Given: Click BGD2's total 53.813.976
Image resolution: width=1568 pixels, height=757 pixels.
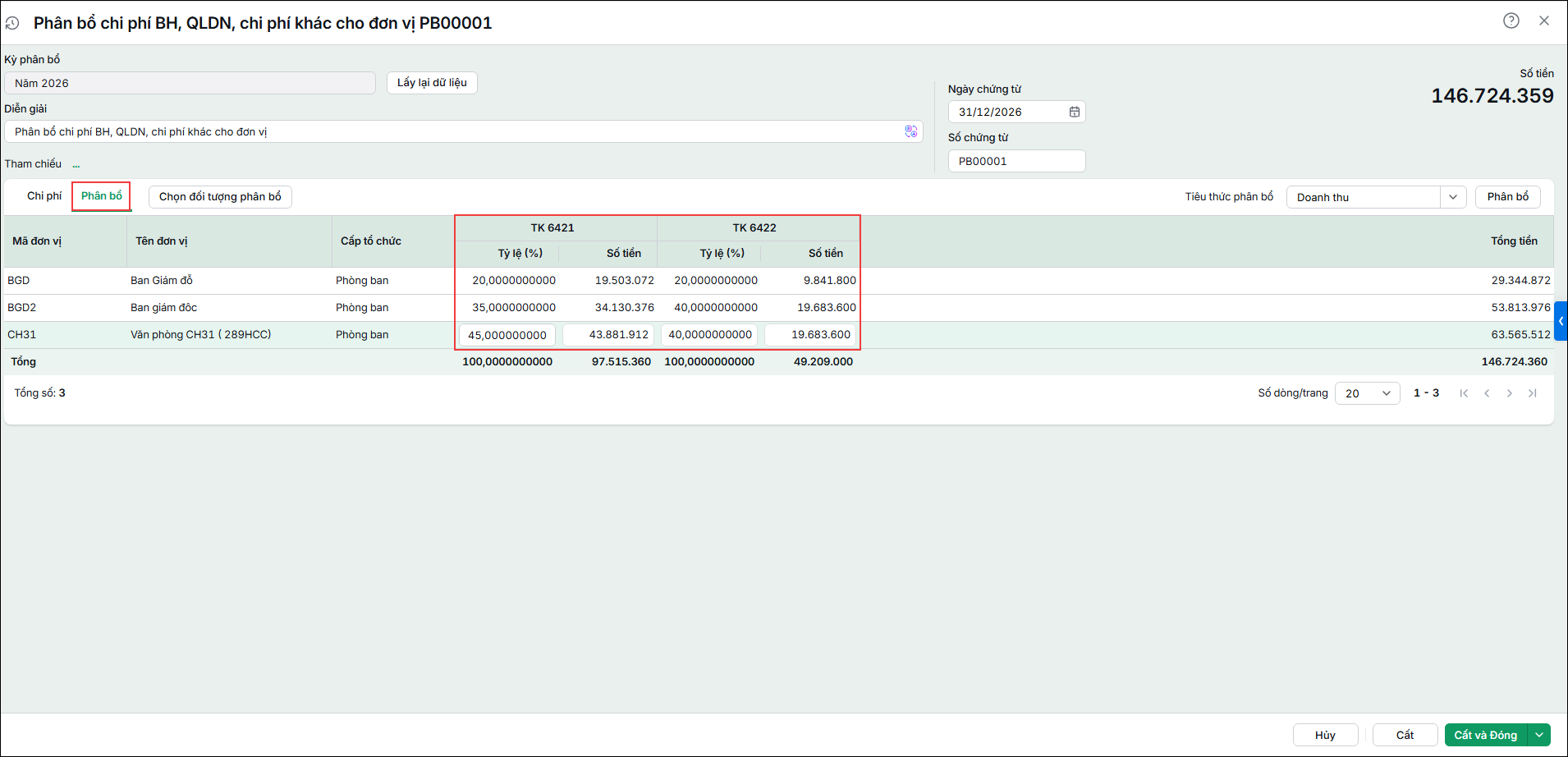Looking at the screenshot, I should [x=1521, y=308].
